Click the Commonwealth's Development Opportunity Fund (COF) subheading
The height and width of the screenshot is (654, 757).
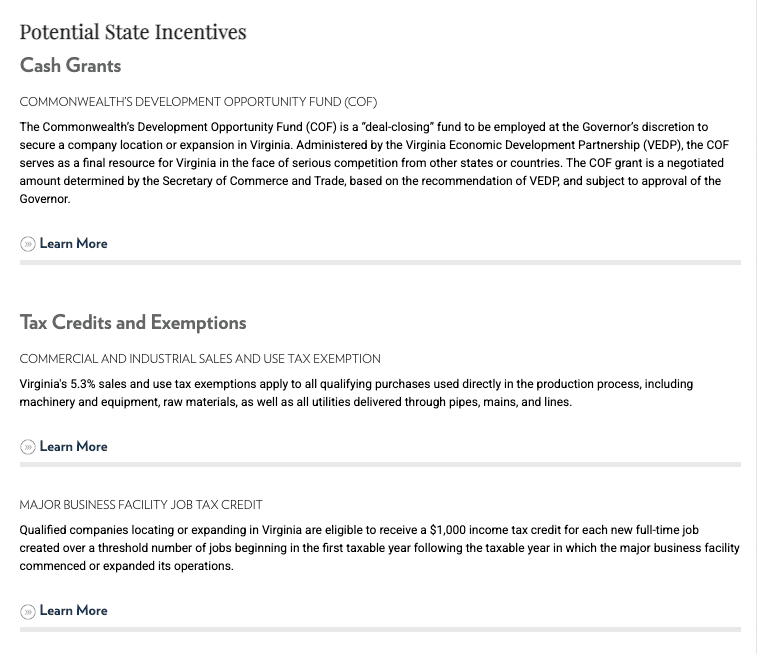(x=198, y=102)
